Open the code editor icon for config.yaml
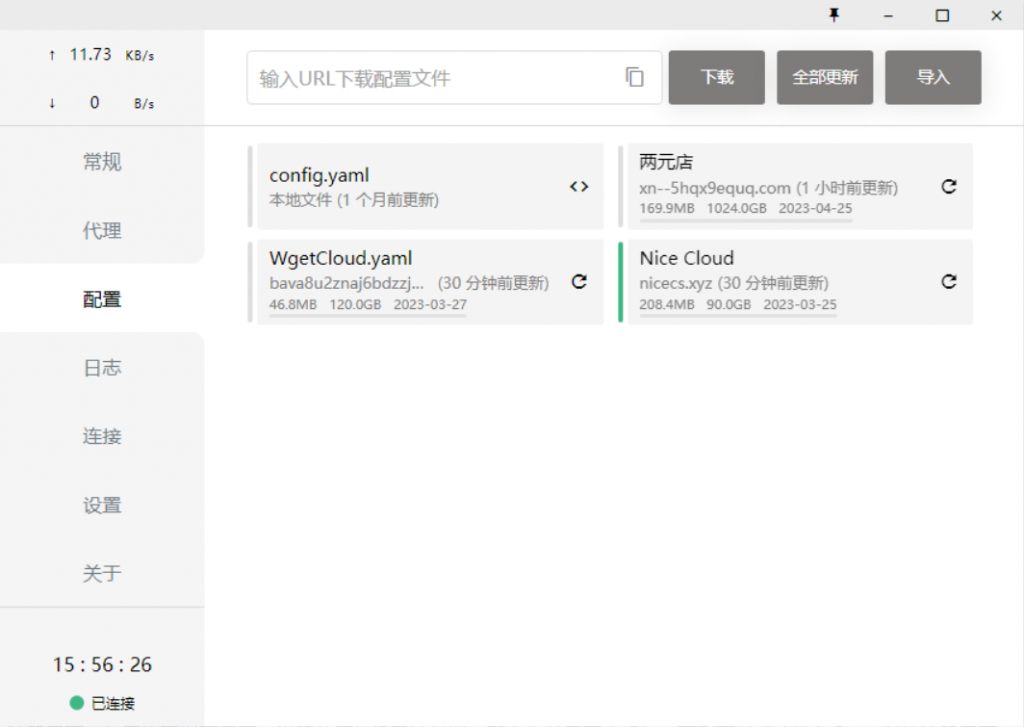Viewport: 1024px width, 727px height. point(579,187)
